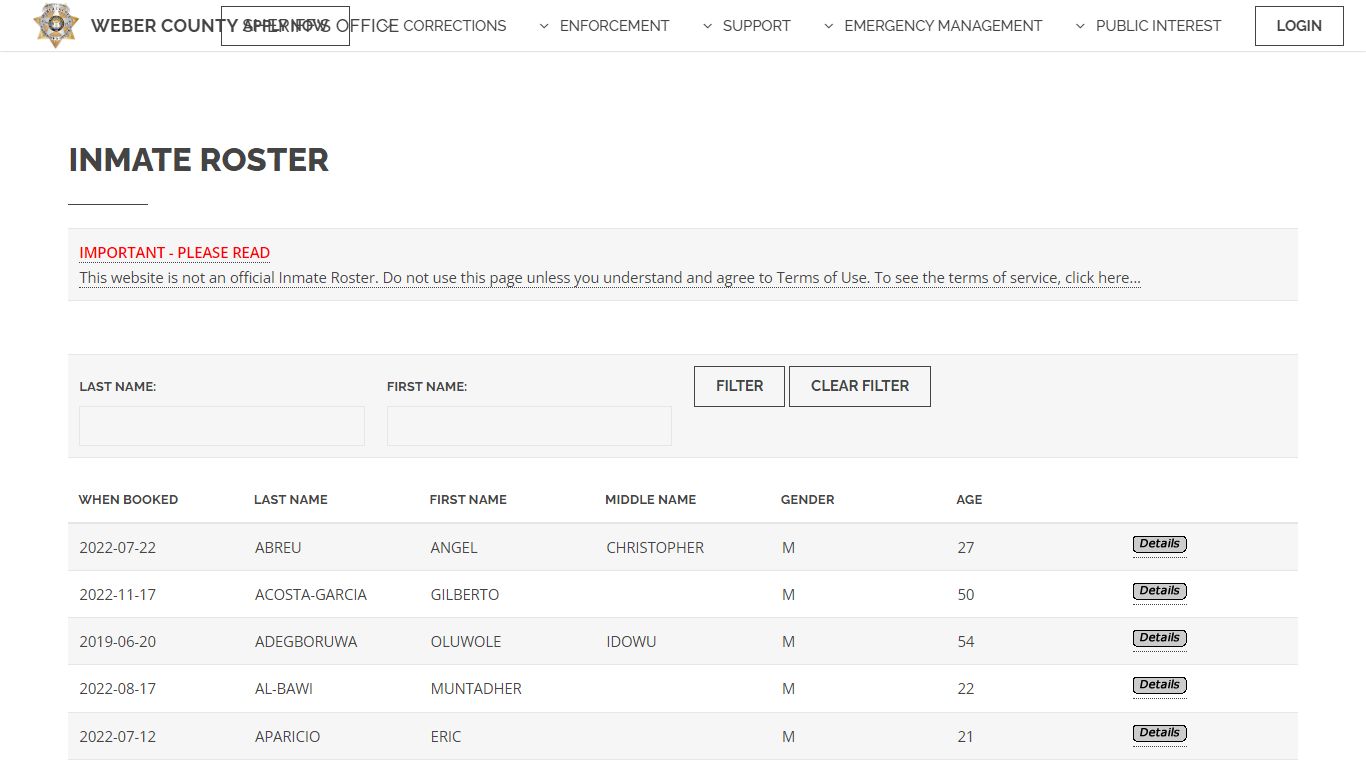Screen dimensions: 1366x768
Task: Click the When Booked column header
Action: coord(128,499)
